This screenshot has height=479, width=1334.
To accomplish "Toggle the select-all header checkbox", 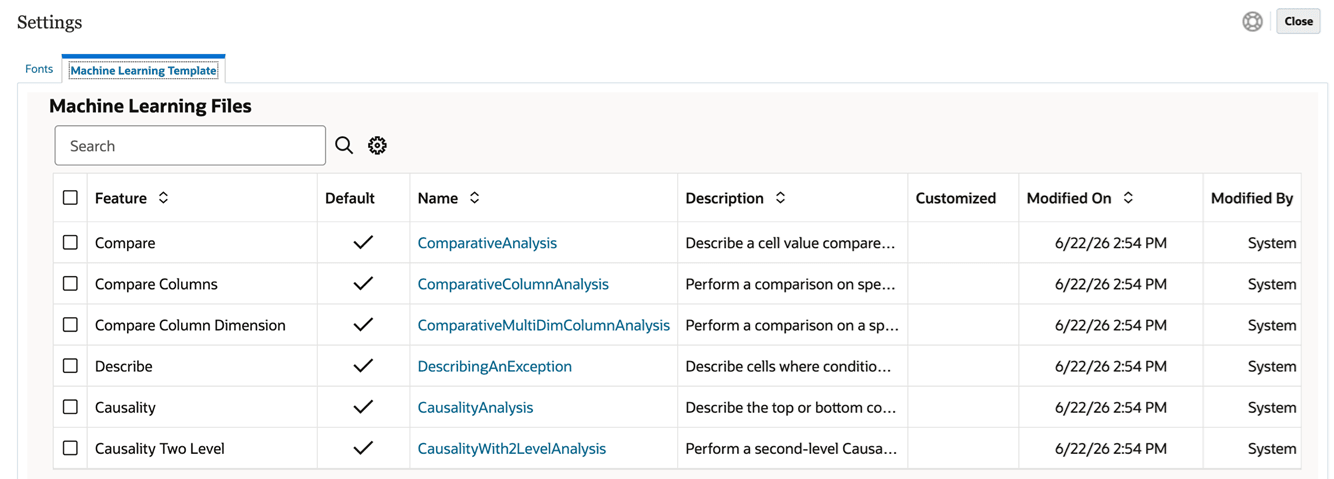I will click(70, 197).
